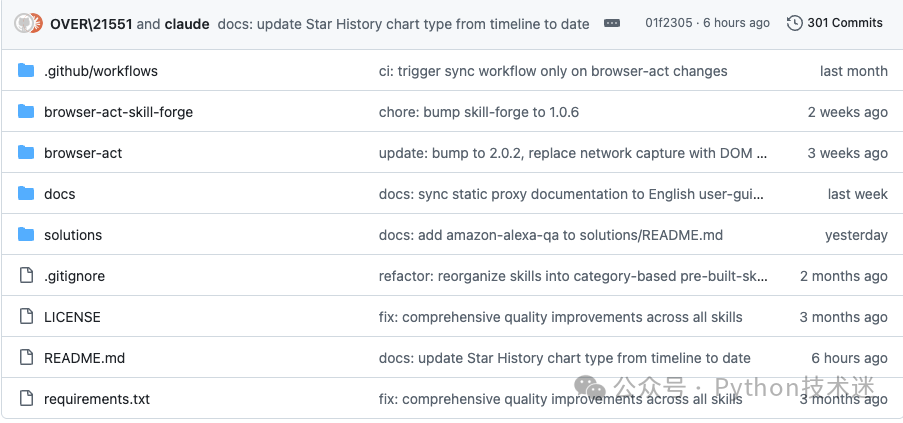903x423 pixels.
Task: Click the README.md file icon
Action: pos(26,357)
